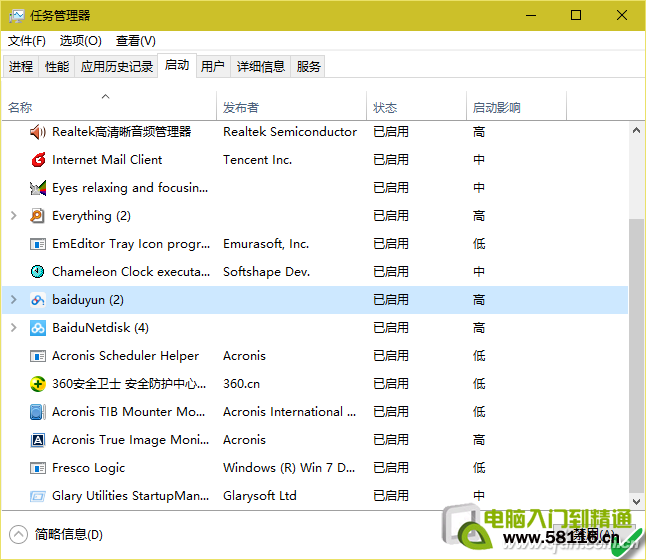Click the Chameleon Clock icon

tap(37, 272)
